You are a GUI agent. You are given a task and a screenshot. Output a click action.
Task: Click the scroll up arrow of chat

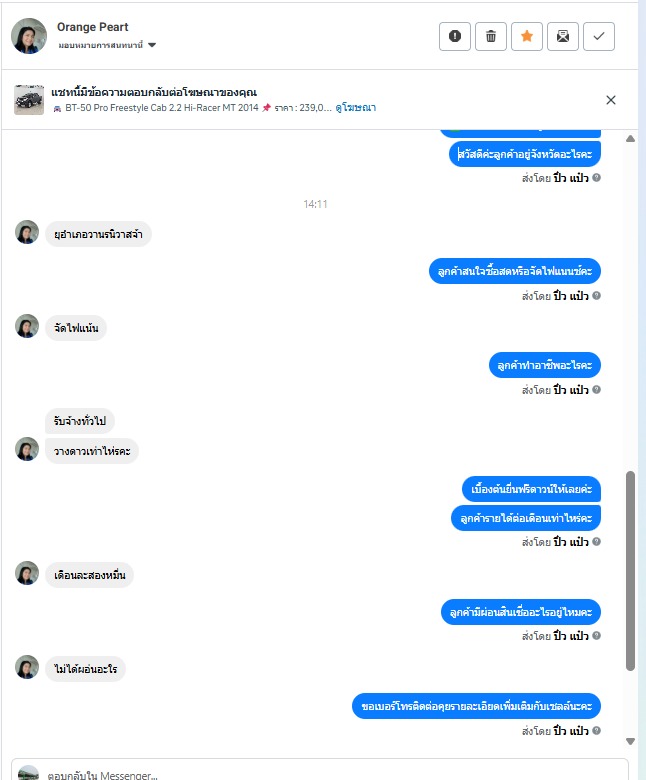tap(630, 139)
